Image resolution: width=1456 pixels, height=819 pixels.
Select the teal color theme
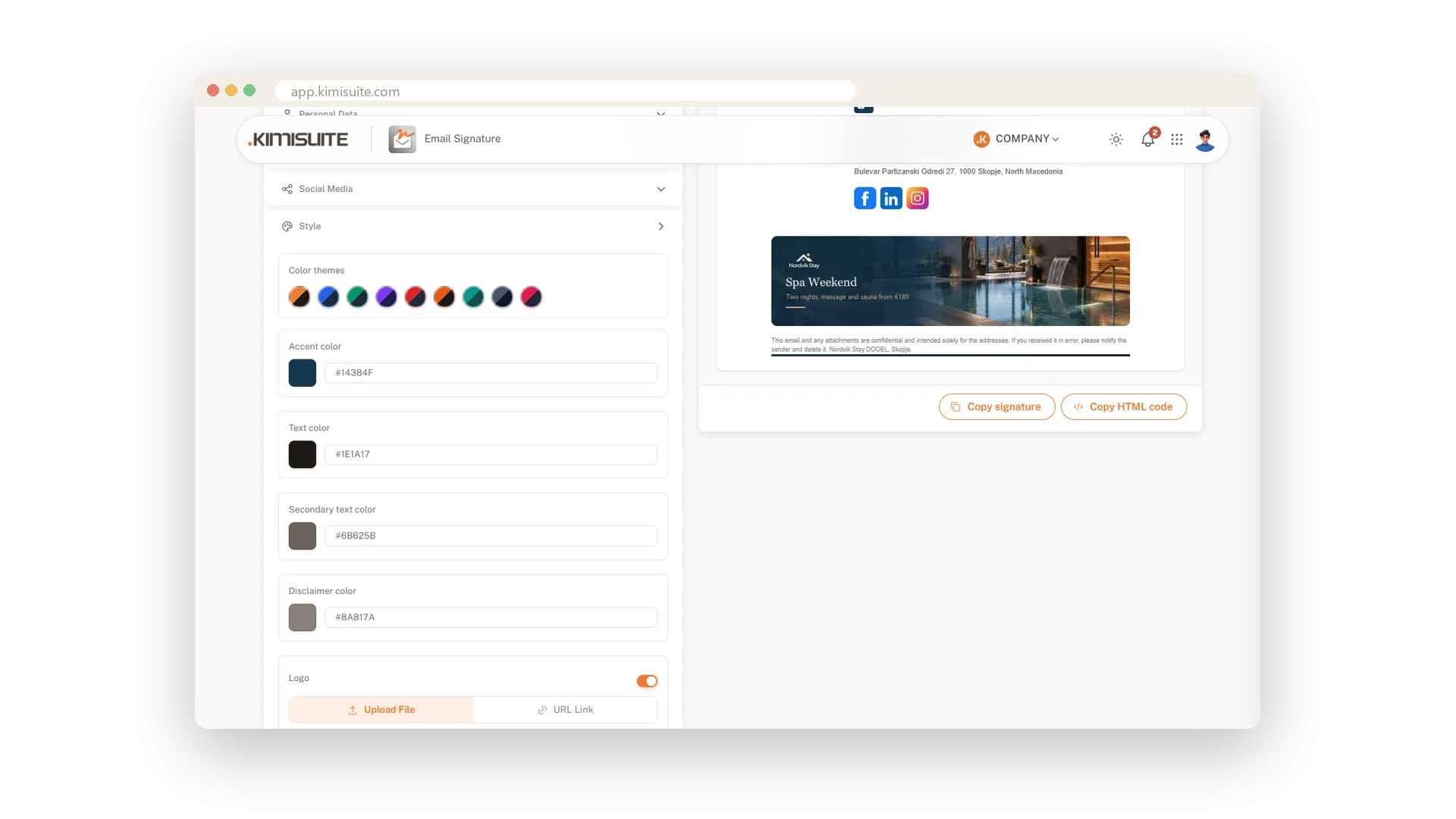(x=473, y=297)
